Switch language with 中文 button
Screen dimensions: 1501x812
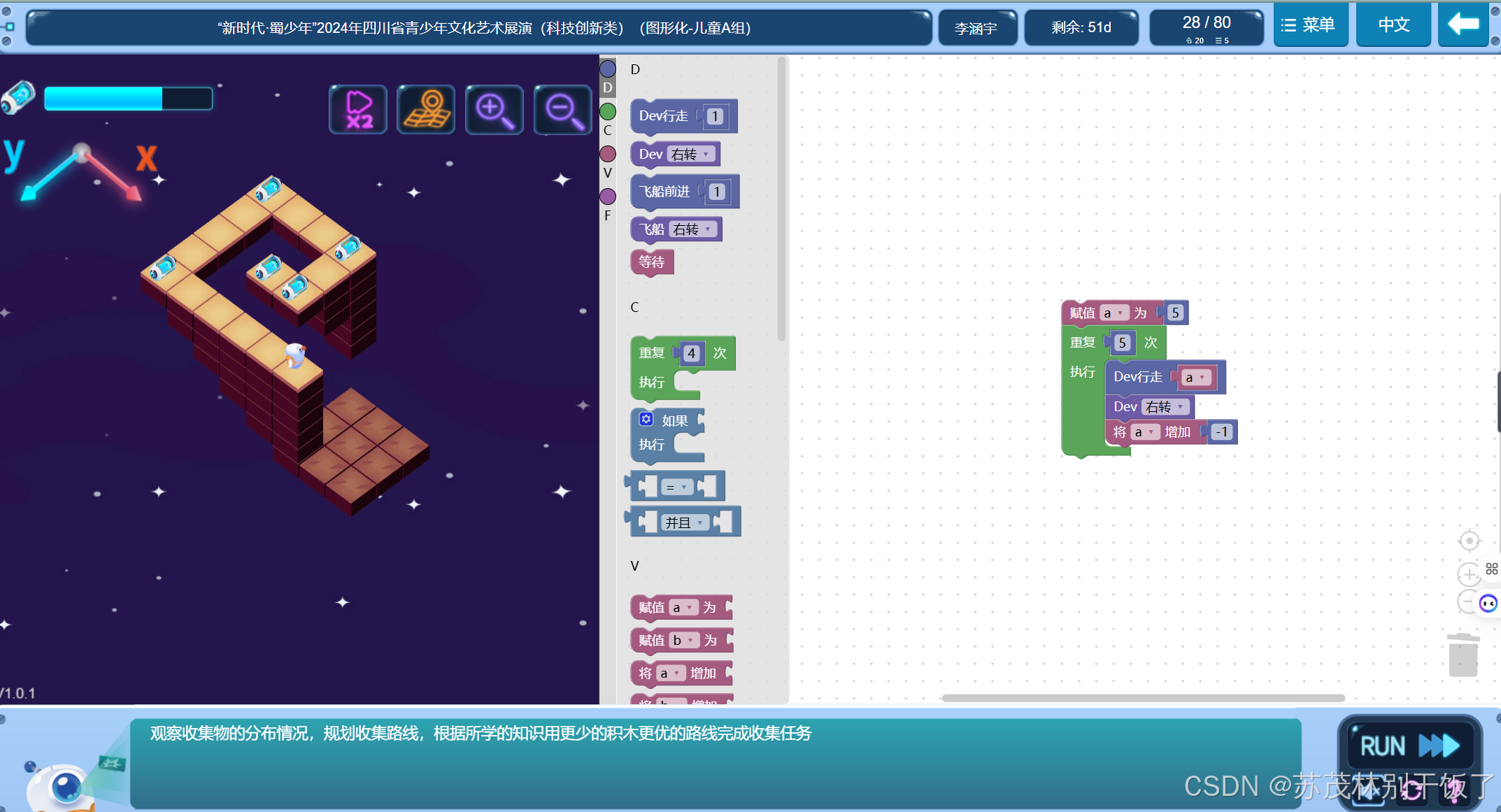tap(1393, 25)
